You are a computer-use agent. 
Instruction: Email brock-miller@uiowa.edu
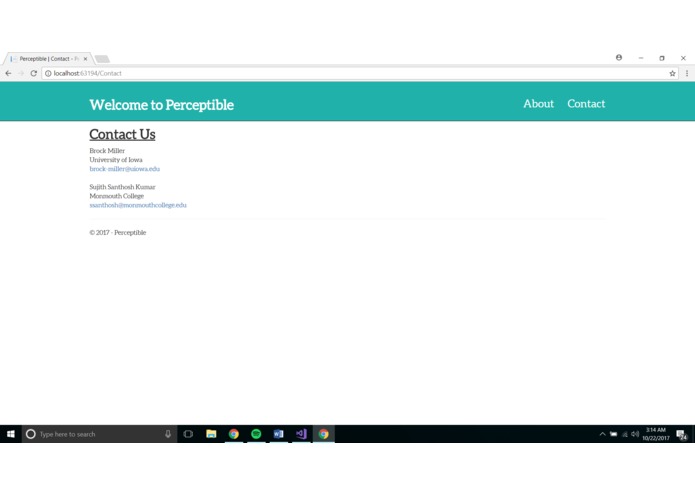(125, 169)
